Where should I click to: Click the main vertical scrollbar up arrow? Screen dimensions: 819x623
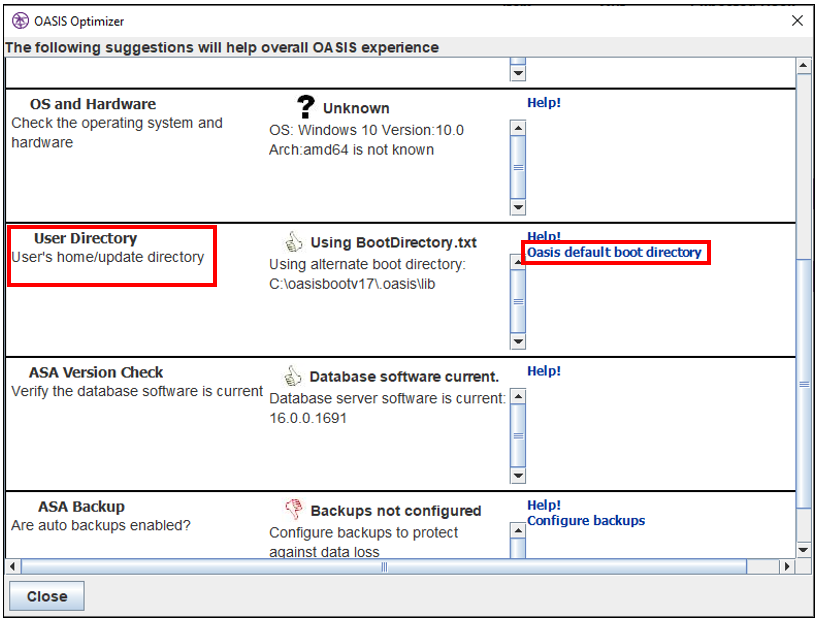click(x=803, y=66)
